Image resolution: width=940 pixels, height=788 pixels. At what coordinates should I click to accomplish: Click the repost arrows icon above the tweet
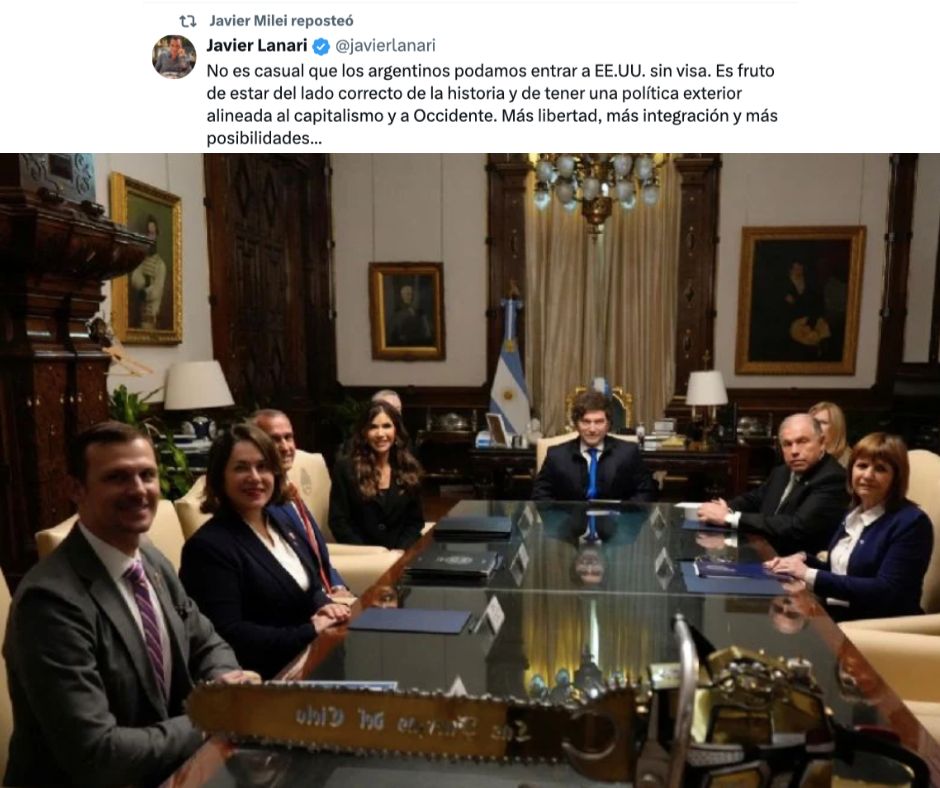point(188,21)
